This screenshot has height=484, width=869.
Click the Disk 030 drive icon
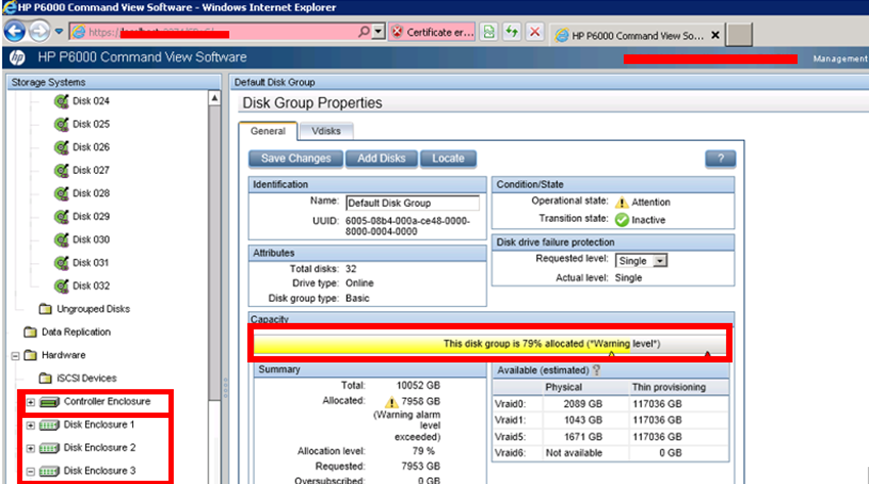point(61,240)
